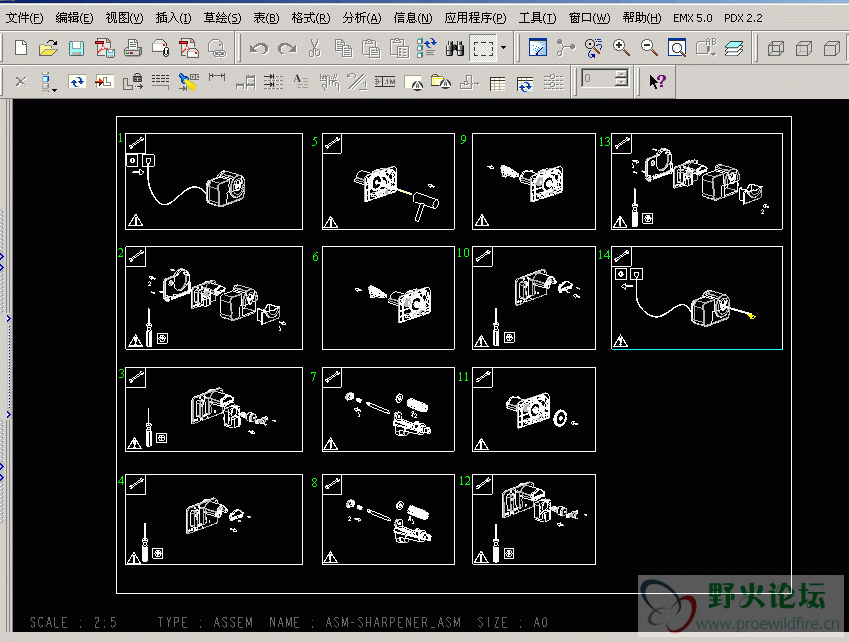Open the EMX 5.0 menu

[693, 18]
